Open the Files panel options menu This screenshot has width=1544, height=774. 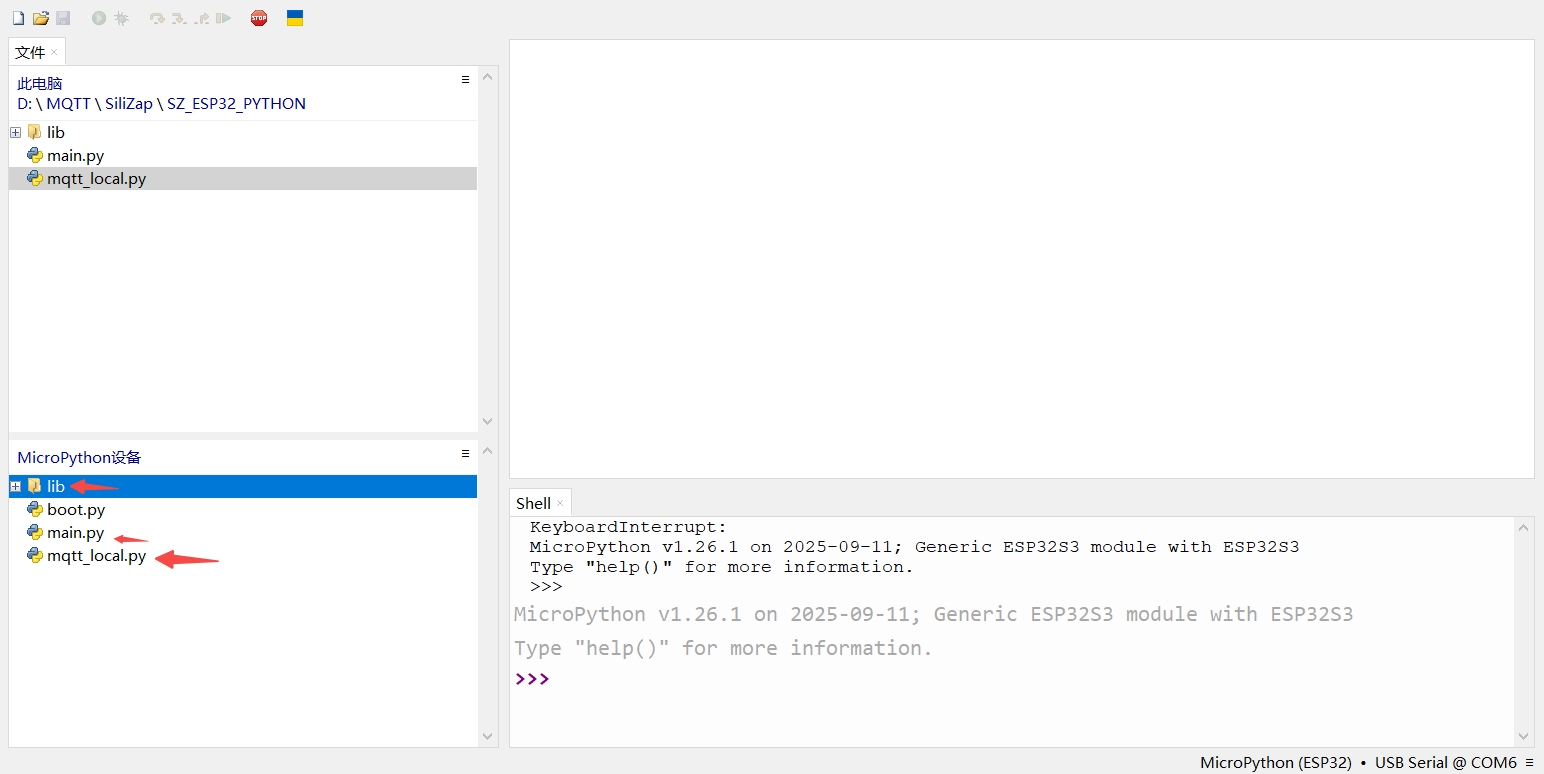[464, 79]
